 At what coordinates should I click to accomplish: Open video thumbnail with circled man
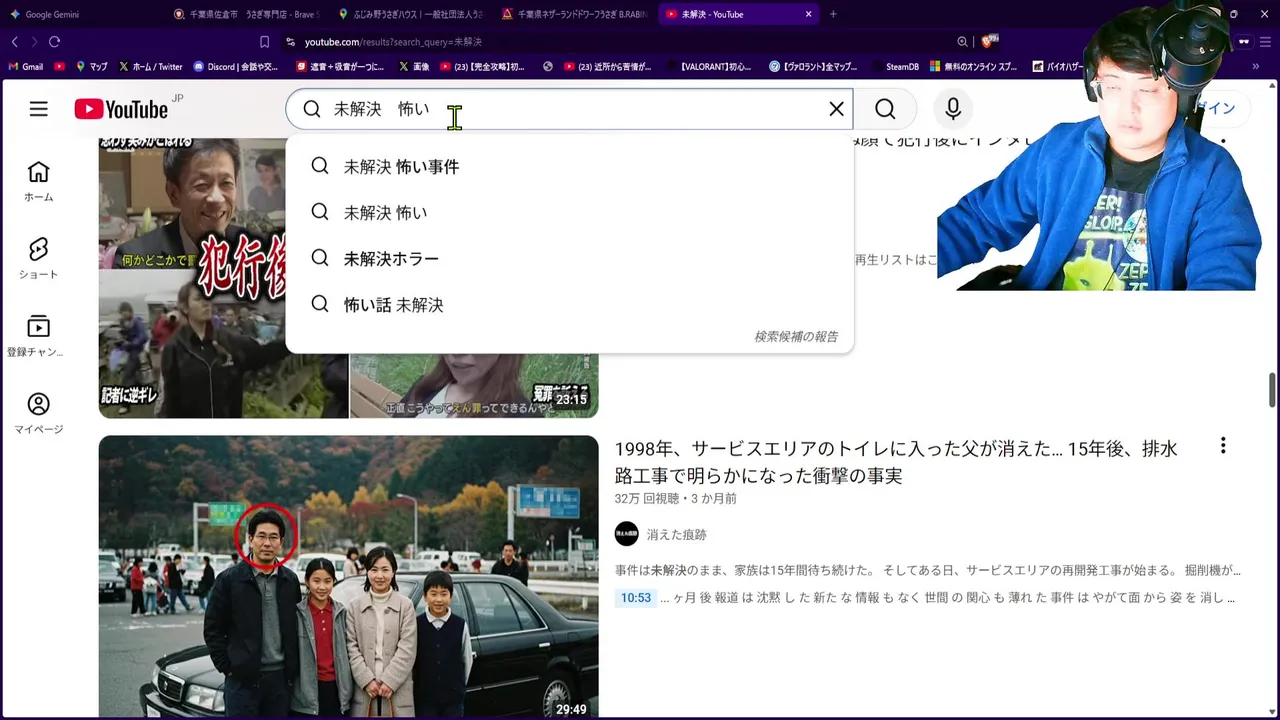click(348, 577)
